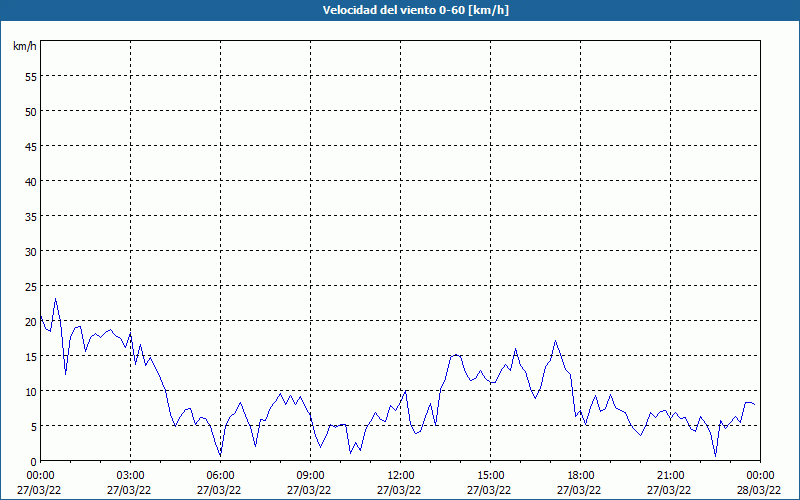Click the 'km/h' axis unit label
The width and height of the screenshot is (800, 500).
24,46
